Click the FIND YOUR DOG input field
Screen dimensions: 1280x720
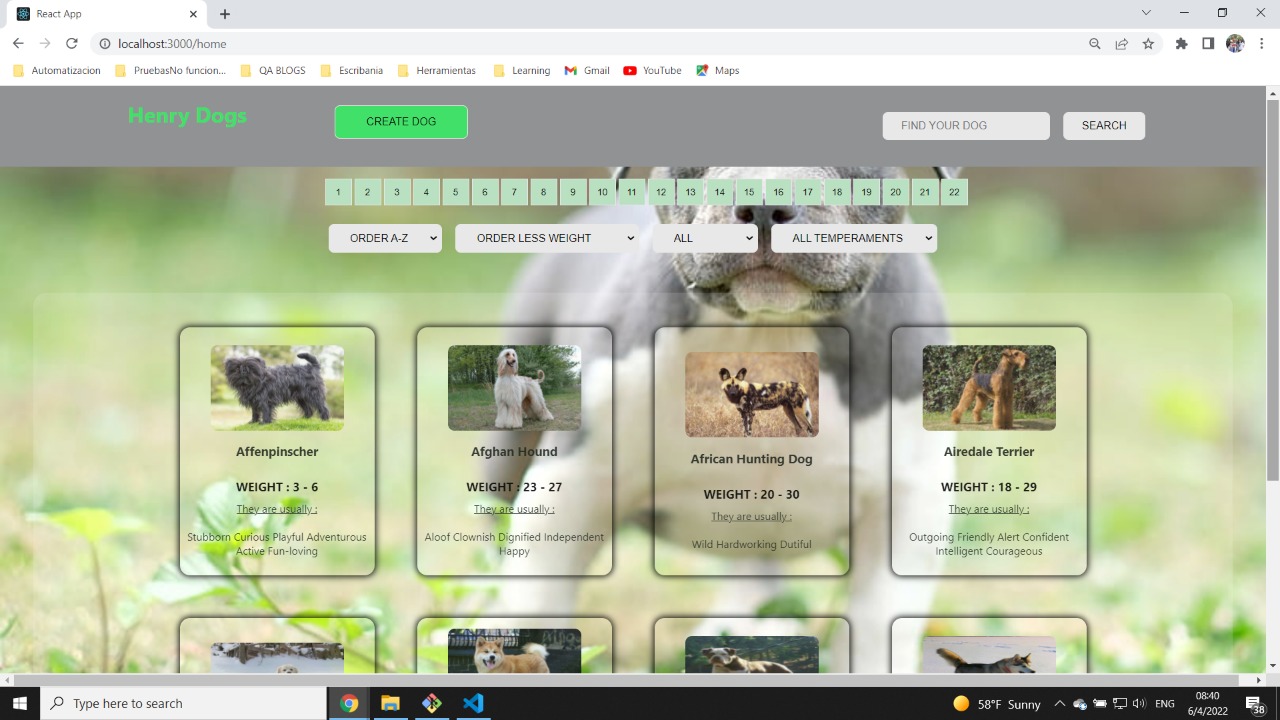(964, 125)
